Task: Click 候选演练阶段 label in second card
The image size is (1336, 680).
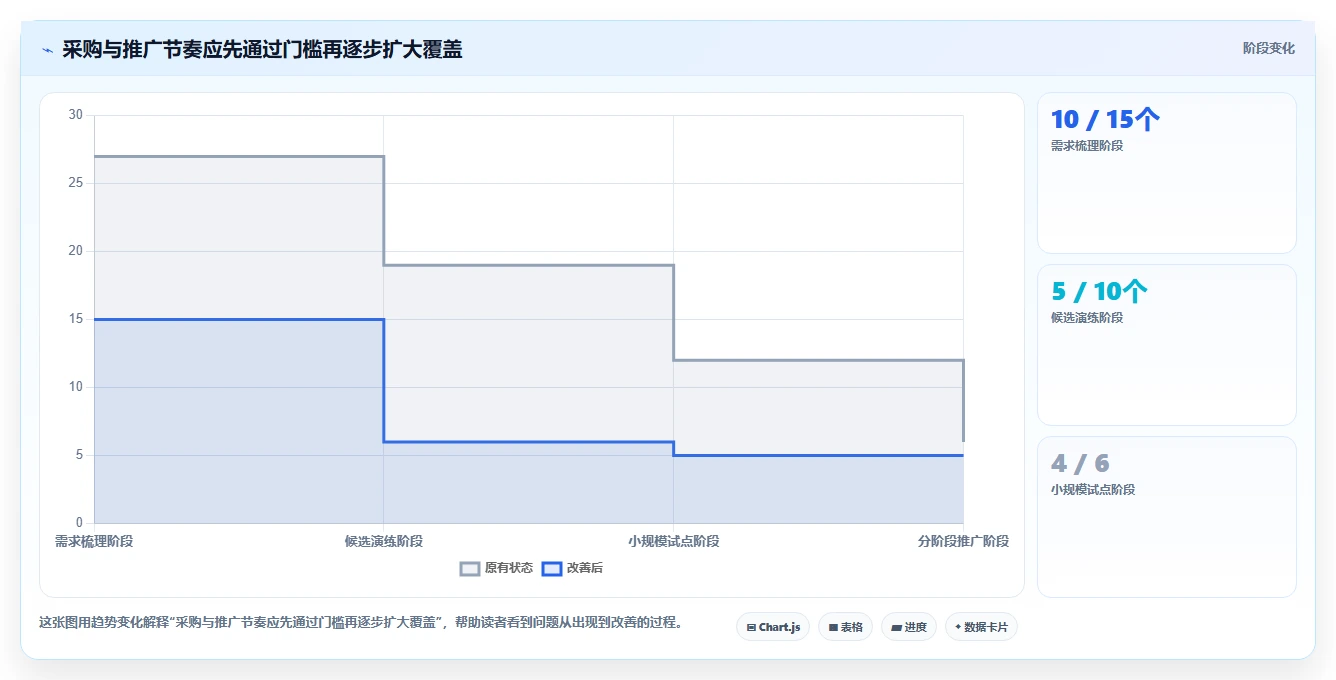Action: (1087, 318)
